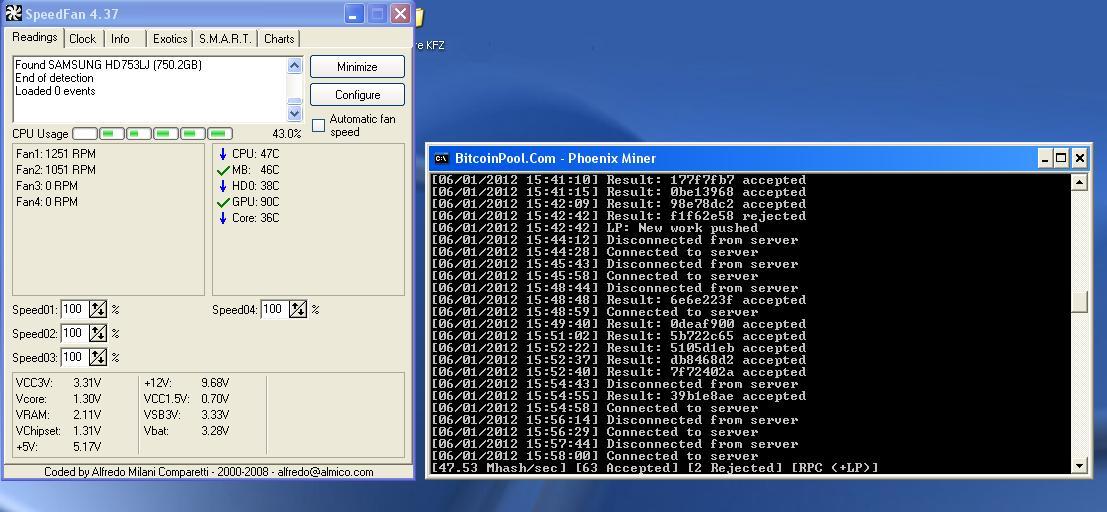The width and height of the screenshot is (1107, 512).
Task: Focus the Speed03 percentage field
Action: point(75,357)
